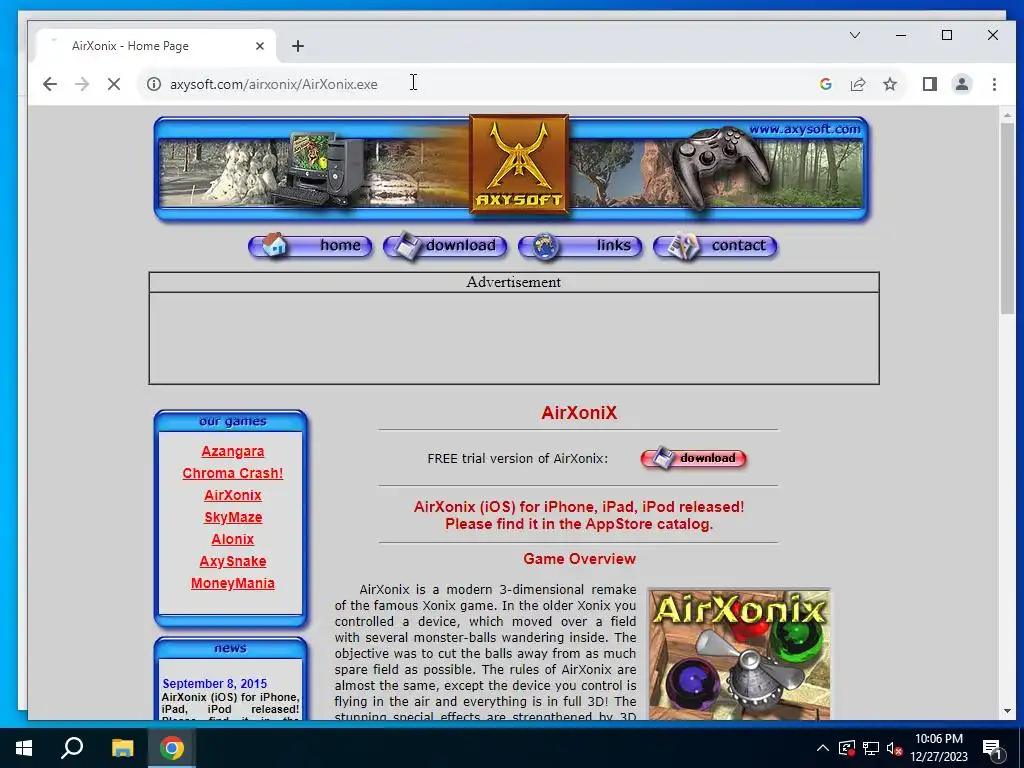Click the AirXonix game cover thumbnail
This screenshot has width=1024, height=768.
point(739,654)
